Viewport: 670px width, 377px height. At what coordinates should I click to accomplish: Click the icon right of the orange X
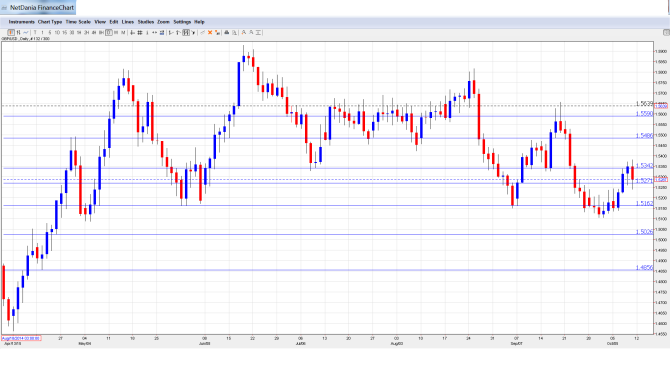[x=217, y=32]
